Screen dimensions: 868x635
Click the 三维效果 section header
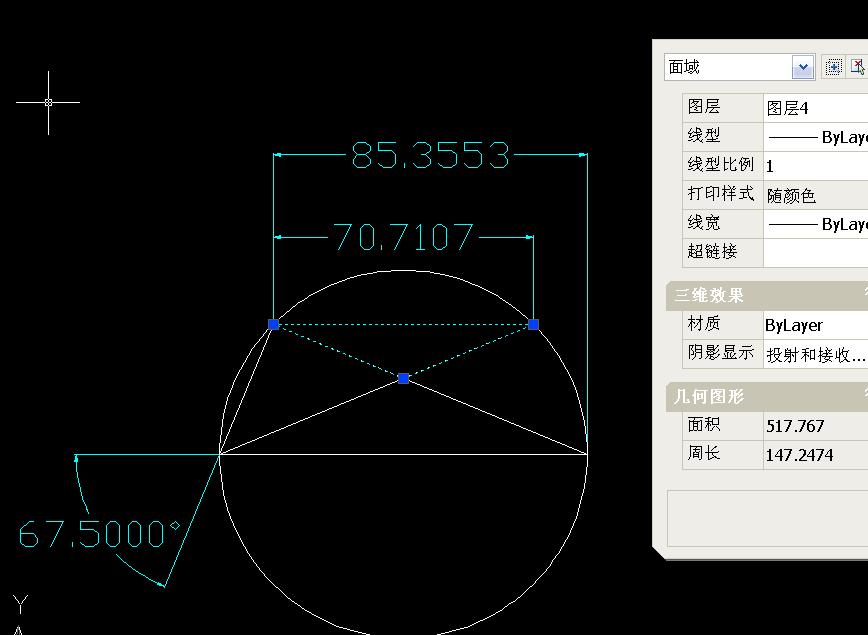pyautogui.click(x=767, y=295)
